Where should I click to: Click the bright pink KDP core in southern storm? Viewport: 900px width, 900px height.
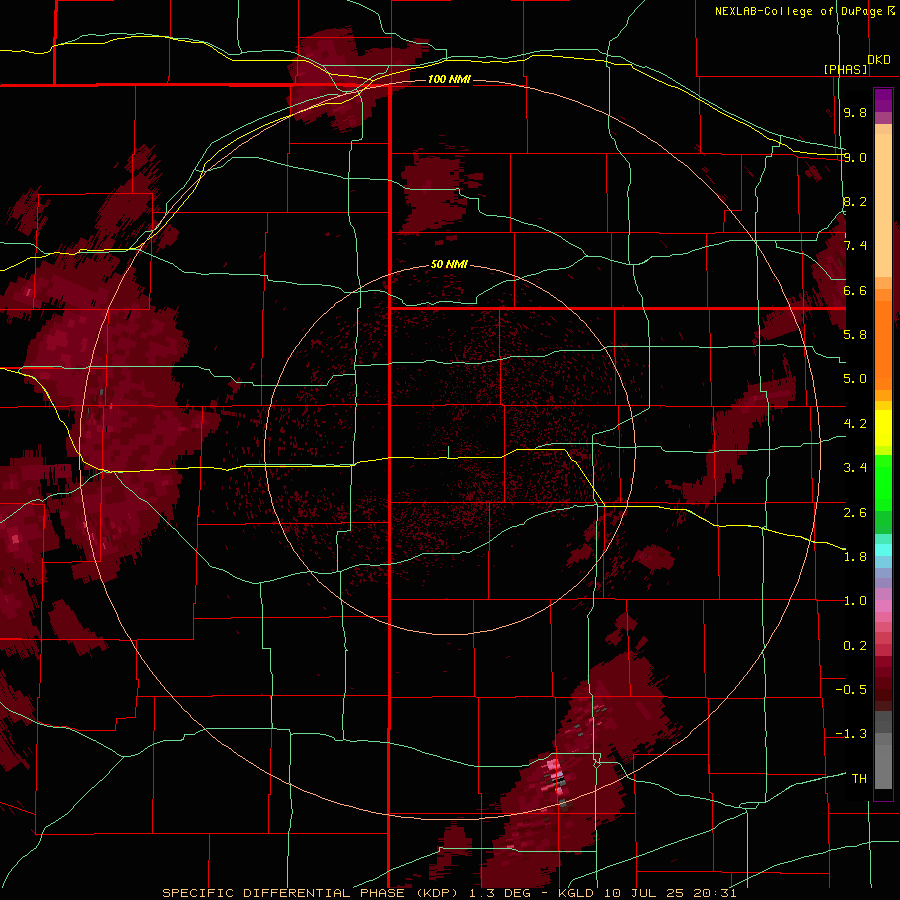(x=553, y=767)
